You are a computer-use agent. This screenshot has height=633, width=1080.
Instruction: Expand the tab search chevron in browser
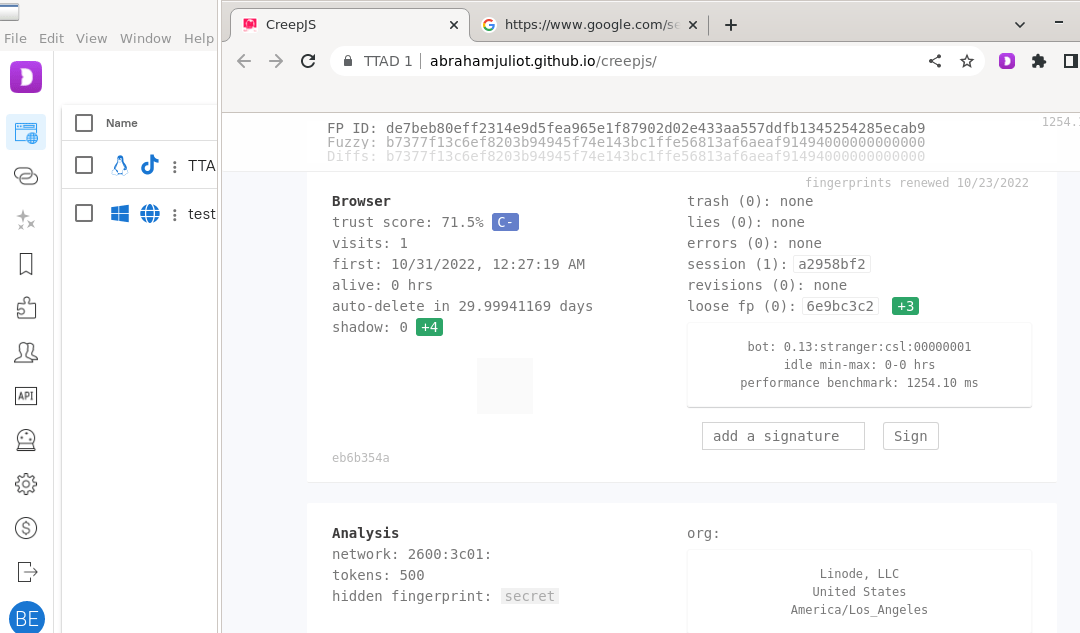1020,24
